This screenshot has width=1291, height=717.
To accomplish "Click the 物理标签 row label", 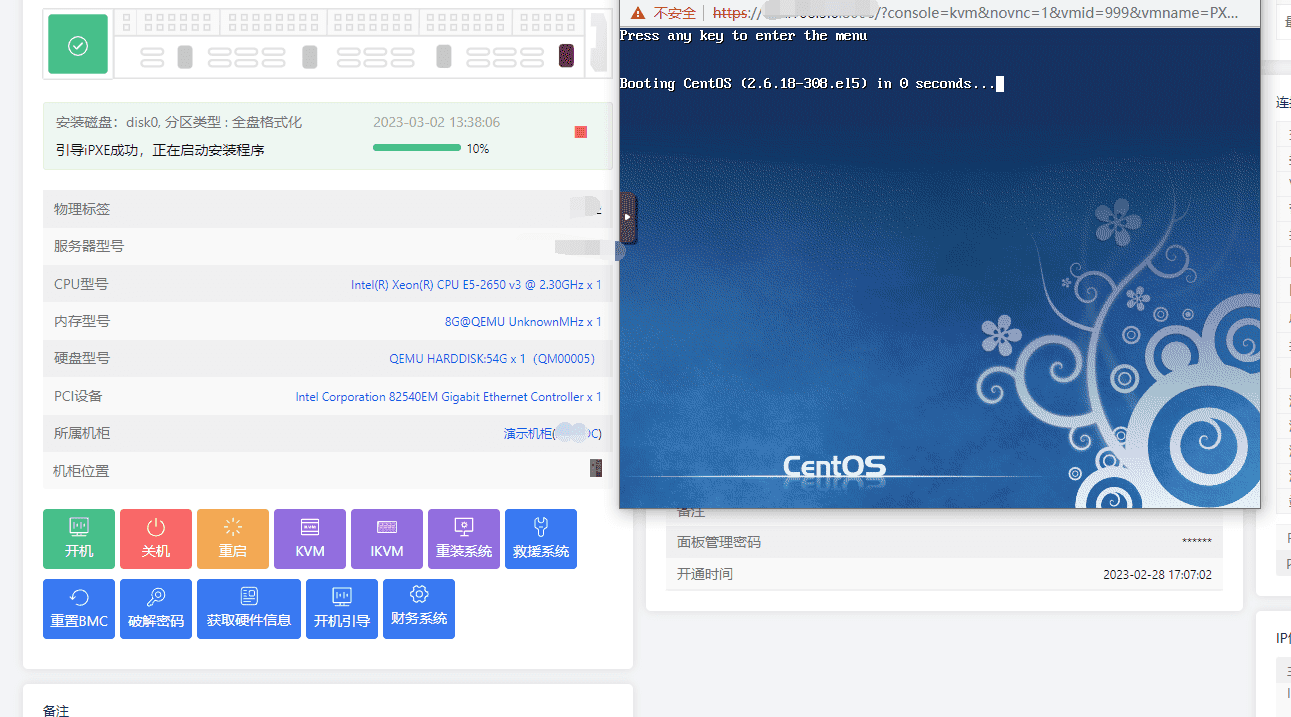I will click(x=82, y=209).
